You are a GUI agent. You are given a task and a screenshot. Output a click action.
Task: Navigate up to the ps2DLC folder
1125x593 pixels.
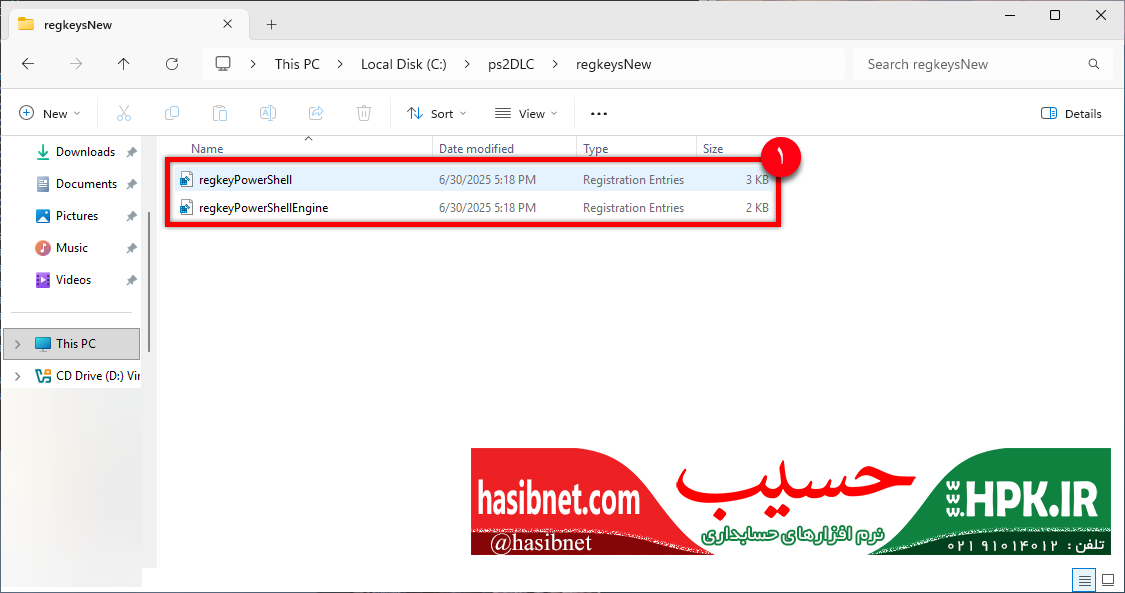[123, 63]
